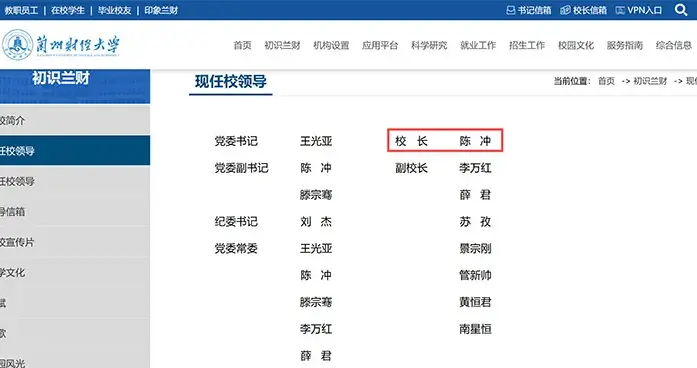Click 王光亚 in the 党委常委 row

click(x=316, y=248)
